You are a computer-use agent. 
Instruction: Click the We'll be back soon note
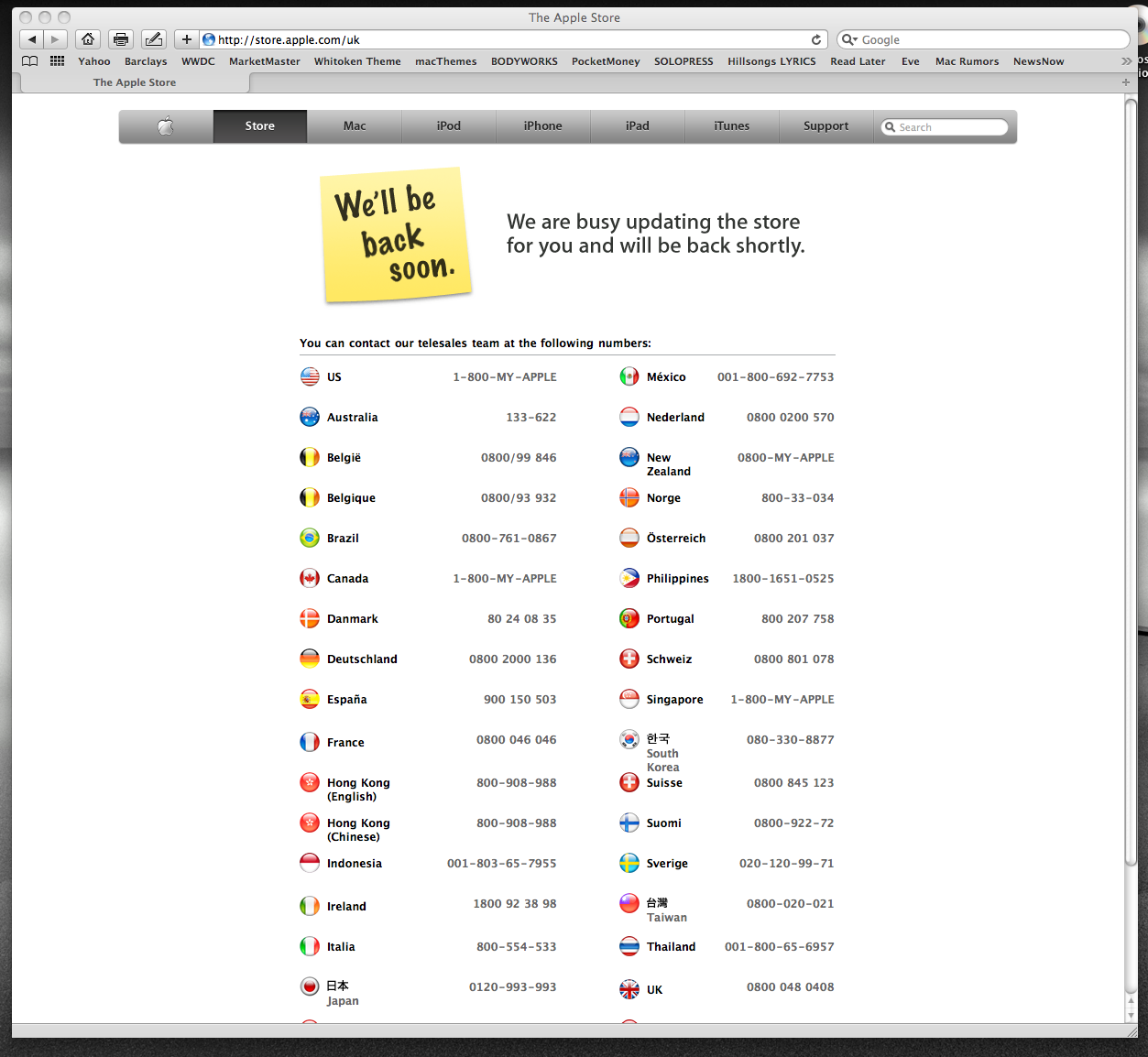[x=396, y=234]
